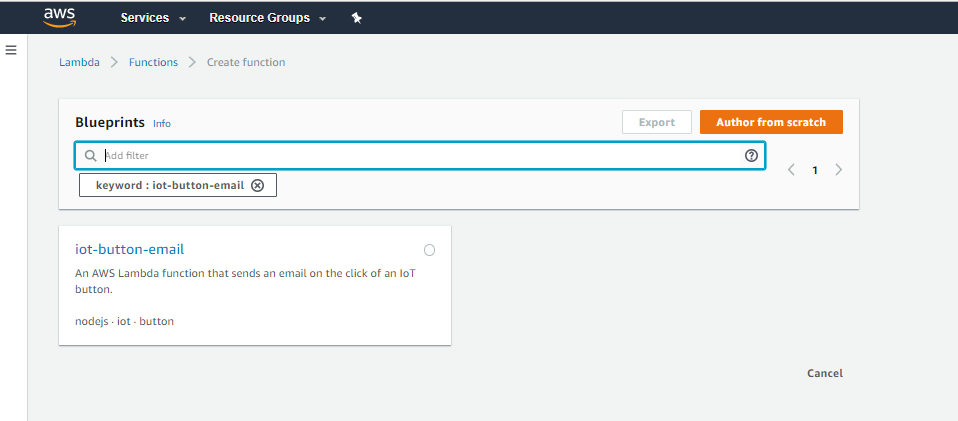Remove the iot-button-email keyword filter
This screenshot has height=421, width=958.
click(x=258, y=185)
